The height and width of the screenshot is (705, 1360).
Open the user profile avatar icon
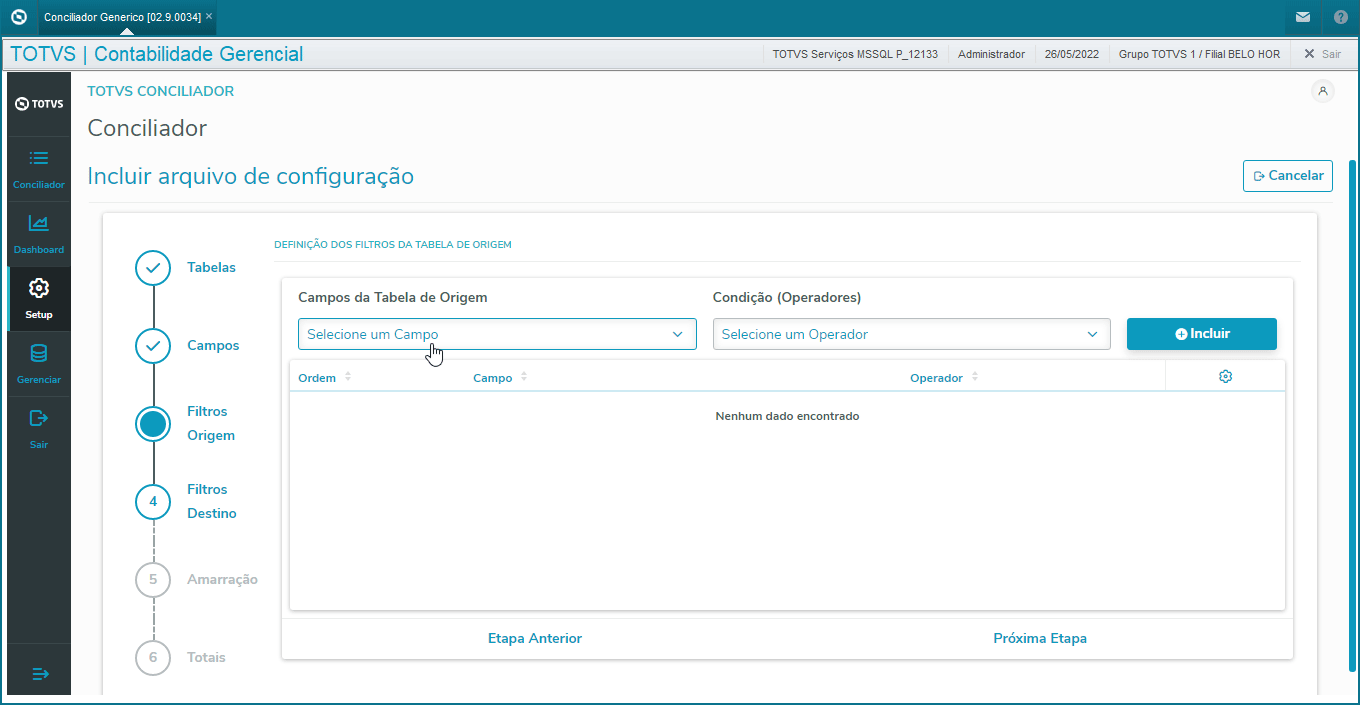tap(1323, 91)
